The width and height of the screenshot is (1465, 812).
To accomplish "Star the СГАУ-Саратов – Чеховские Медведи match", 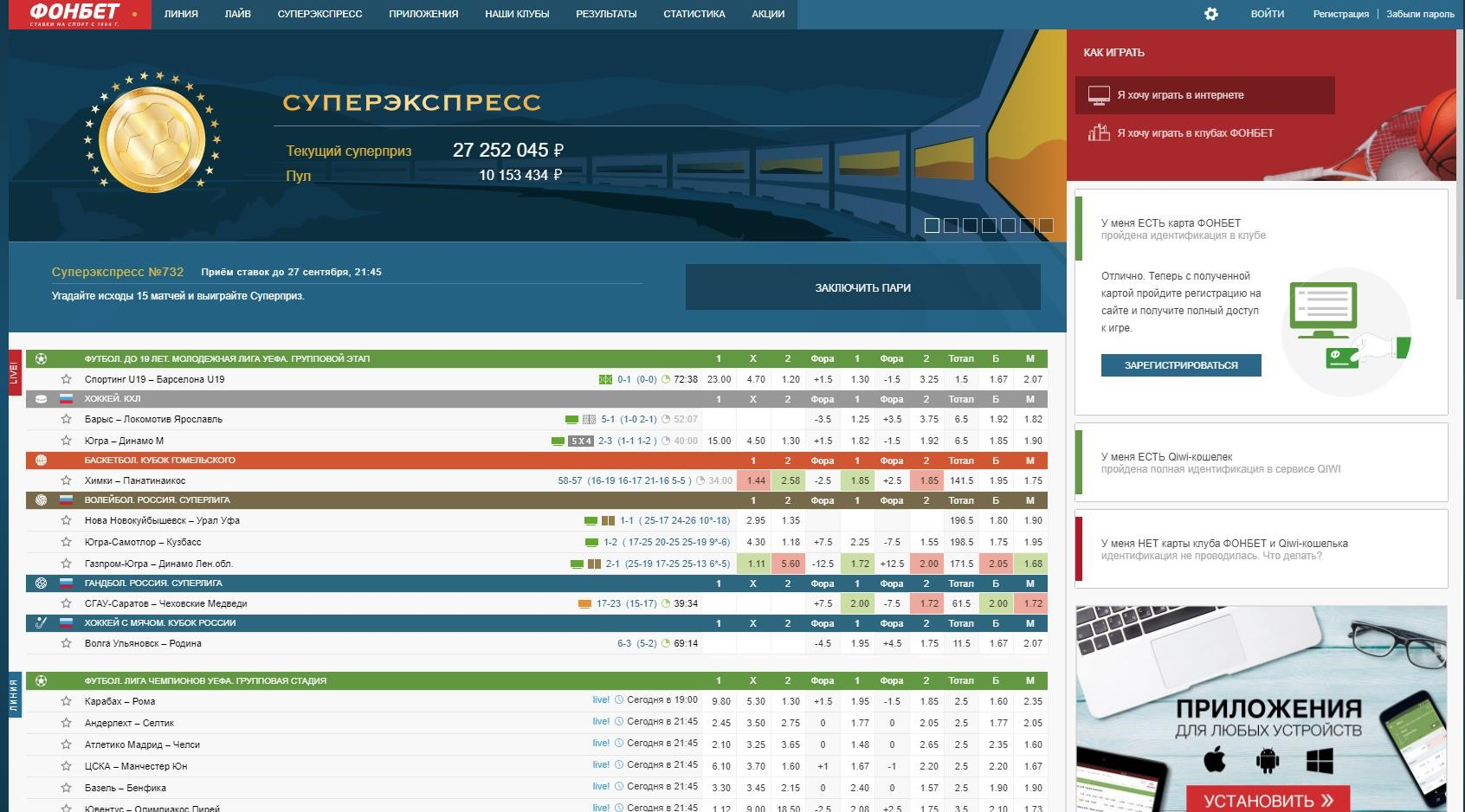I will [x=66, y=603].
